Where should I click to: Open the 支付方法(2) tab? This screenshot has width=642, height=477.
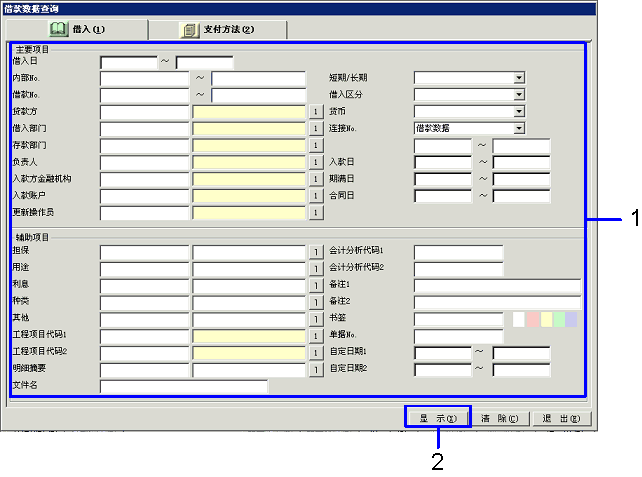[217, 29]
